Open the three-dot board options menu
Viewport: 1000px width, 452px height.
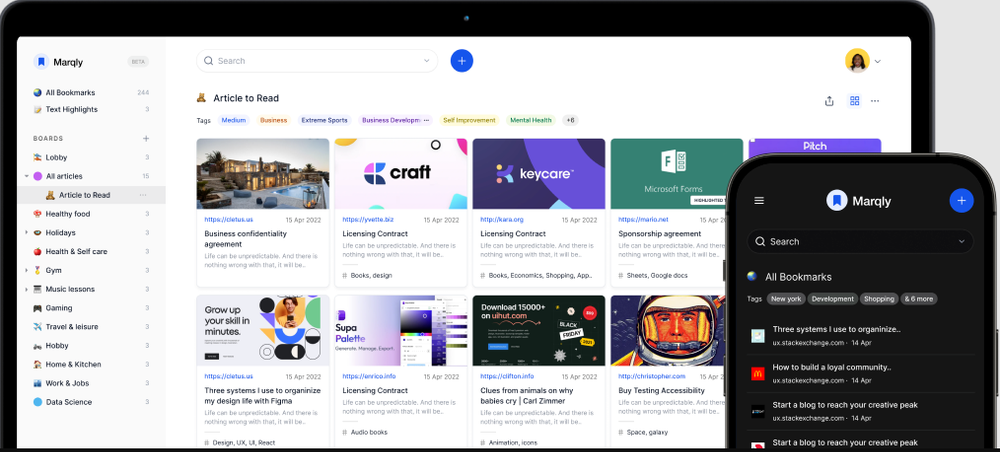pyautogui.click(x=875, y=101)
